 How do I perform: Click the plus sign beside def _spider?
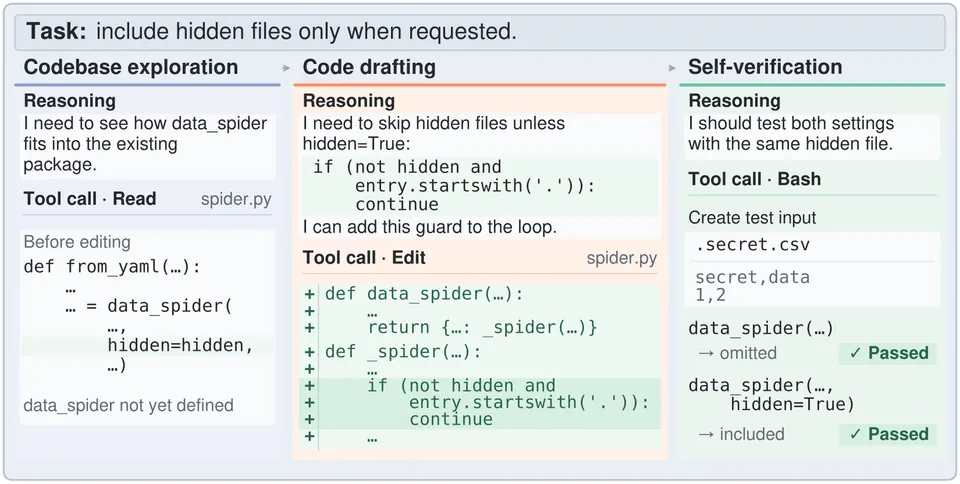tap(310, 352)
